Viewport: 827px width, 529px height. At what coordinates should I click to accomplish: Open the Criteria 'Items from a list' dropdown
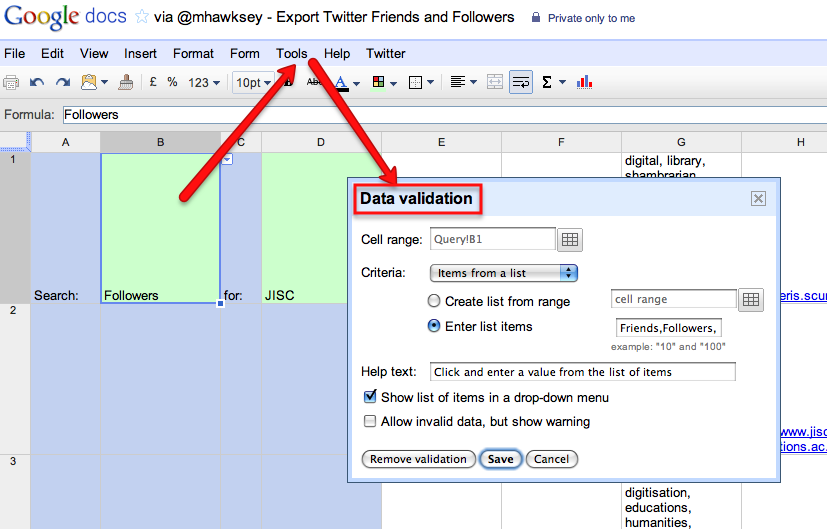click(x=503, y=273)
